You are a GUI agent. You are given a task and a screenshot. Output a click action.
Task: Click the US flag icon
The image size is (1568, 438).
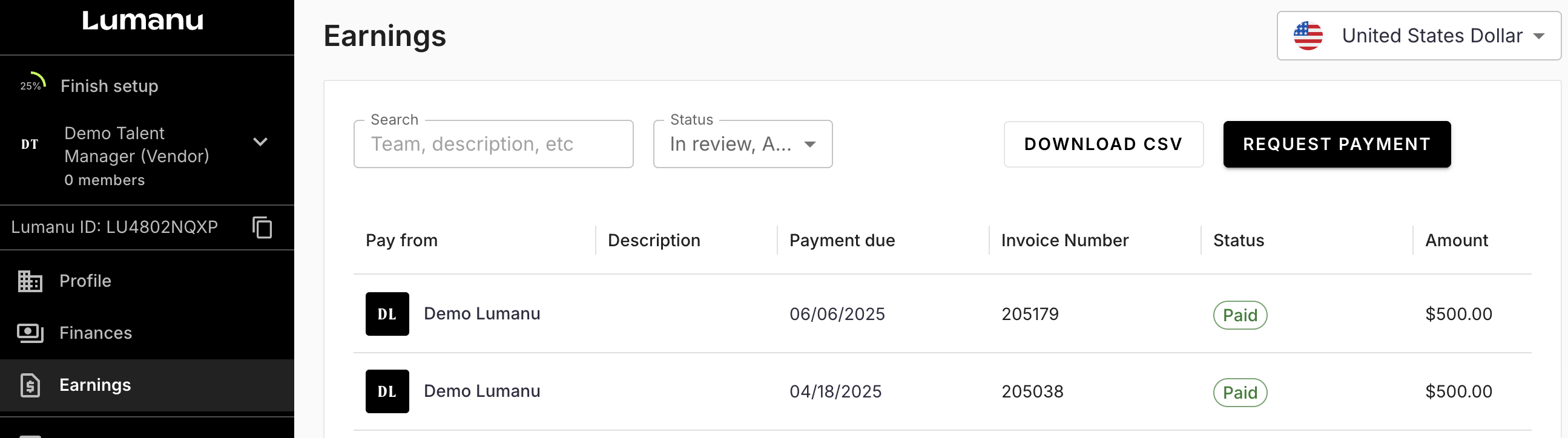click(x=1308, y=36)
